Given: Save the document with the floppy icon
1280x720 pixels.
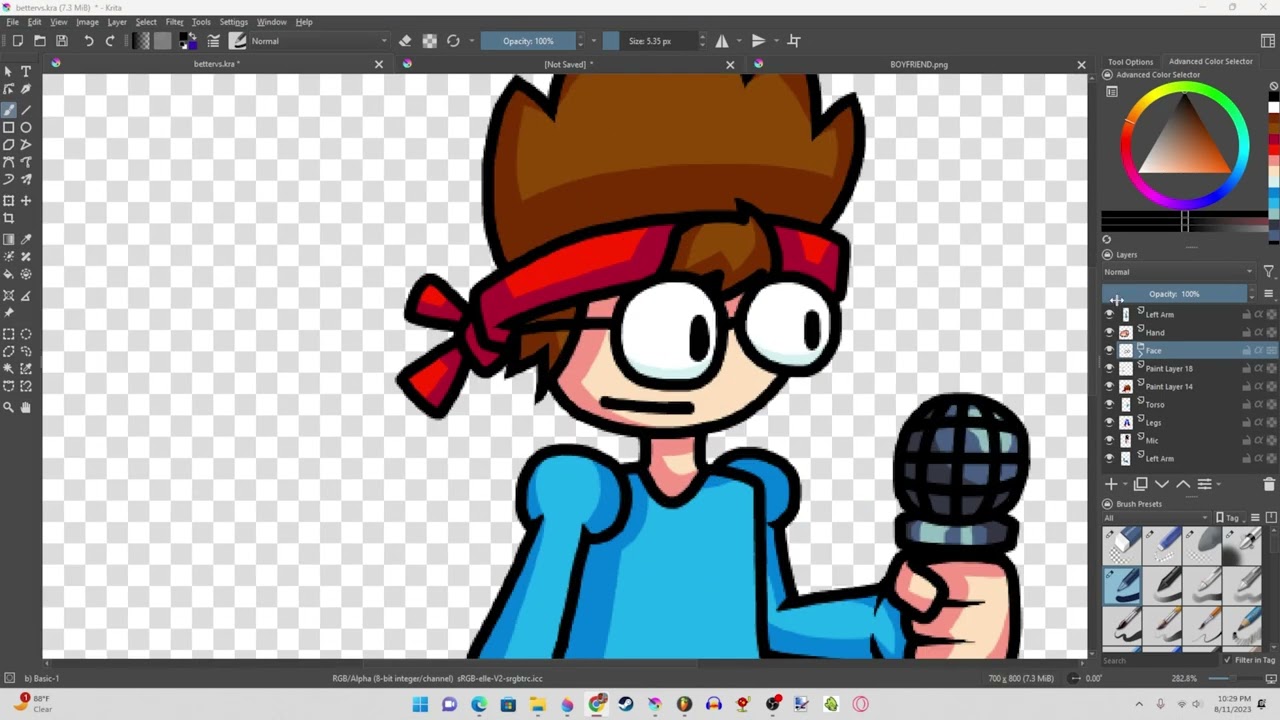Looking at the screenshot, I should pyautogui.click(x=62, y=41).
